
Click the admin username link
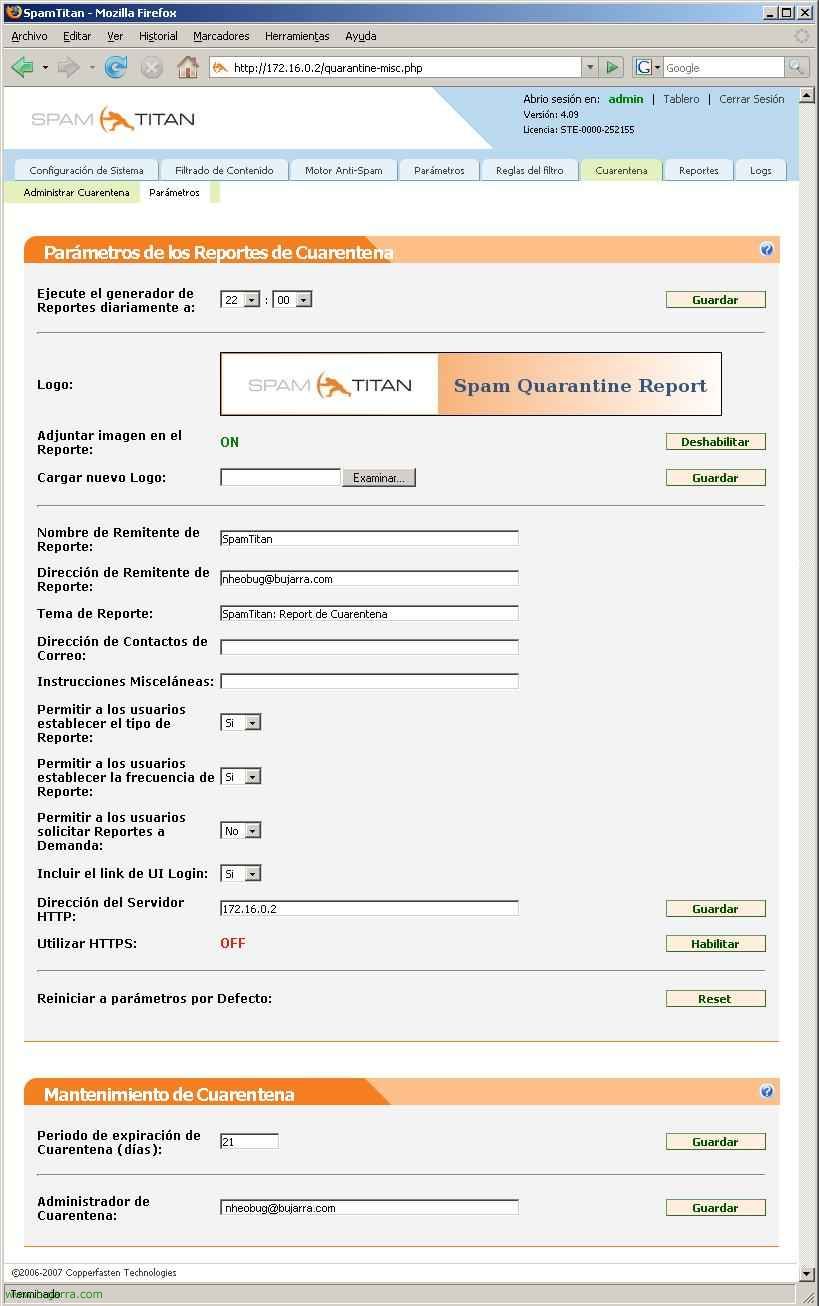pos(626,99)
